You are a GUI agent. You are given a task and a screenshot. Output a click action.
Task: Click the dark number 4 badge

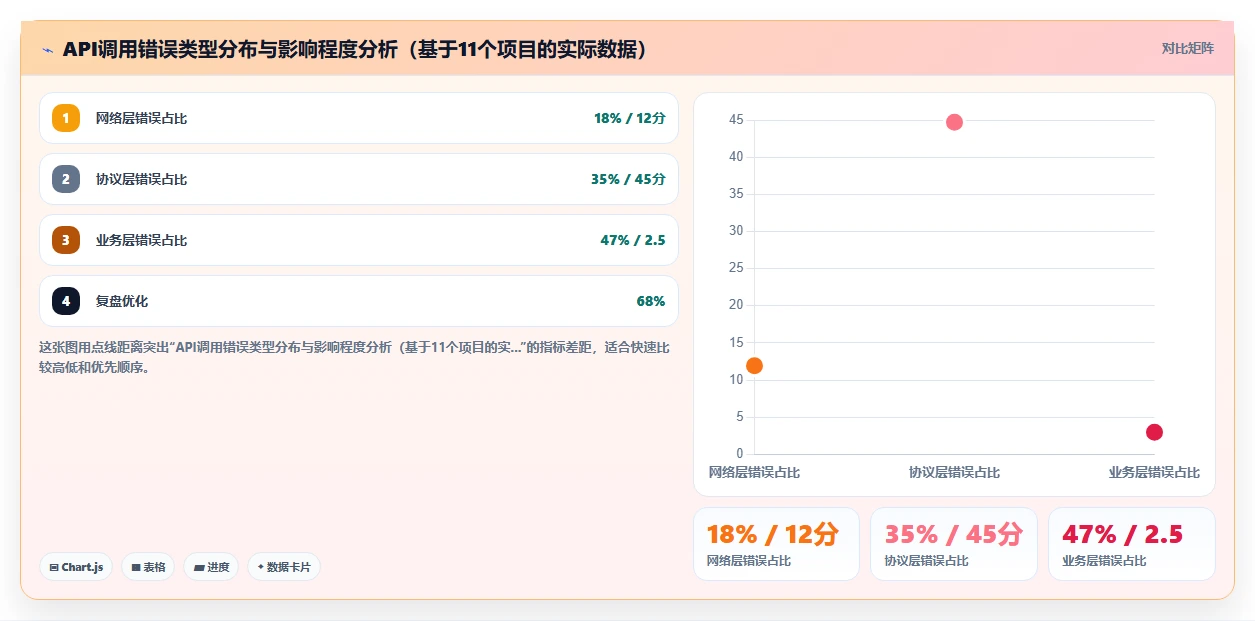66,301
